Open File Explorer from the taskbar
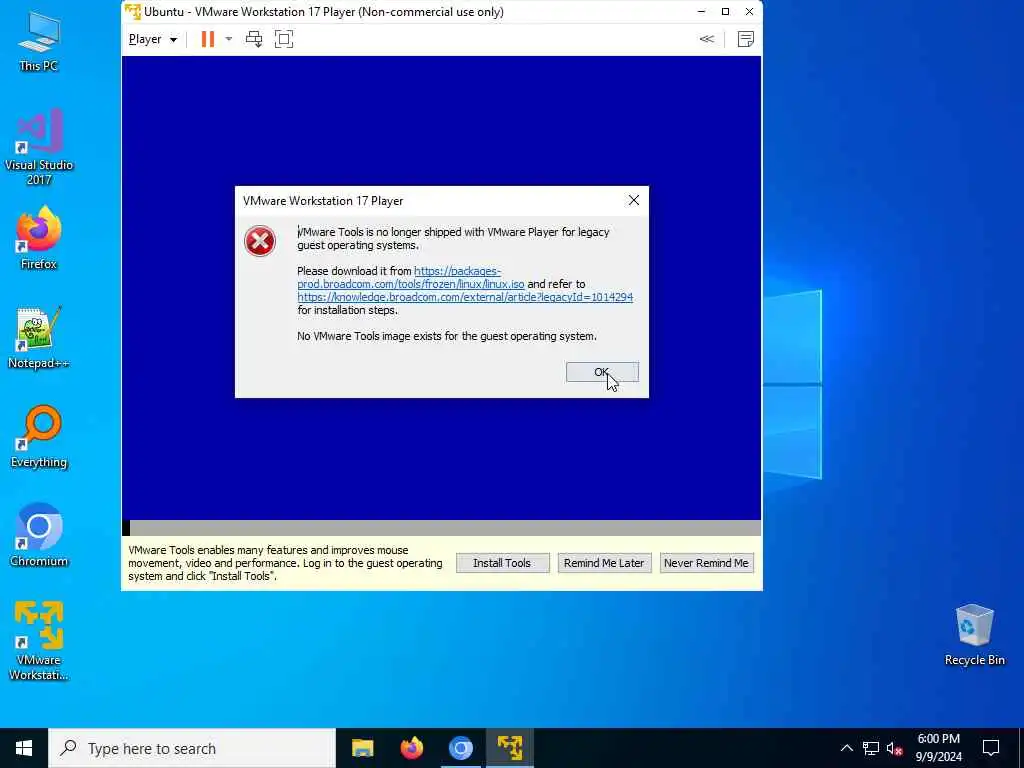The image size is (1024, 768). pyautogui.click(x=362, y=748)
